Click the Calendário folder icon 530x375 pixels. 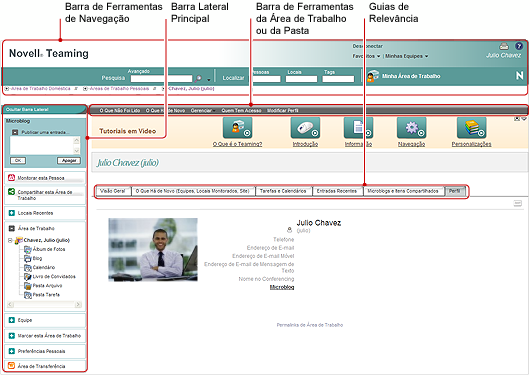pos(28,268)
